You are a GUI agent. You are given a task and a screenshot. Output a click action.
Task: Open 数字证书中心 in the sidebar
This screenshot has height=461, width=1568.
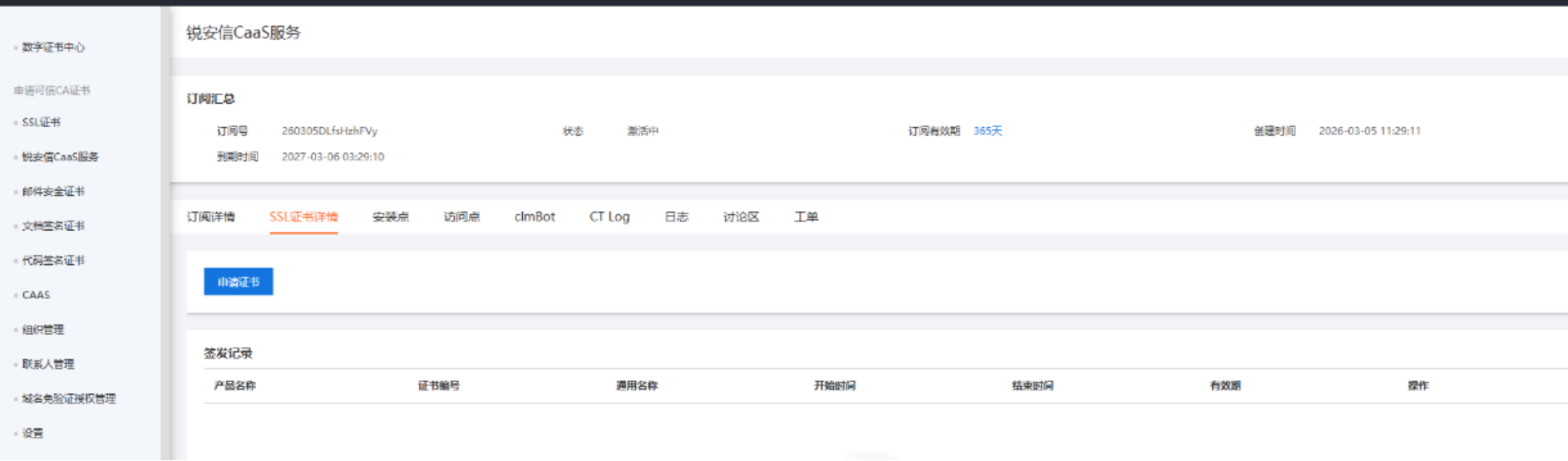[53, 47]
